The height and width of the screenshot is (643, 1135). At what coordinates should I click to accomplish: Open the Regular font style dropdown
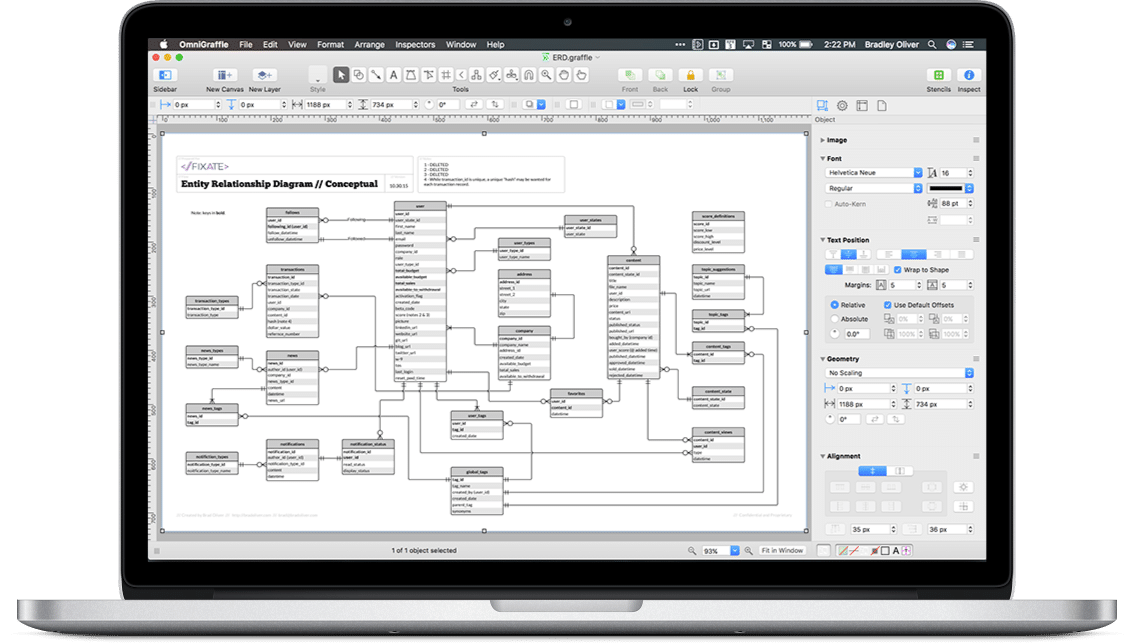[874, 188]
